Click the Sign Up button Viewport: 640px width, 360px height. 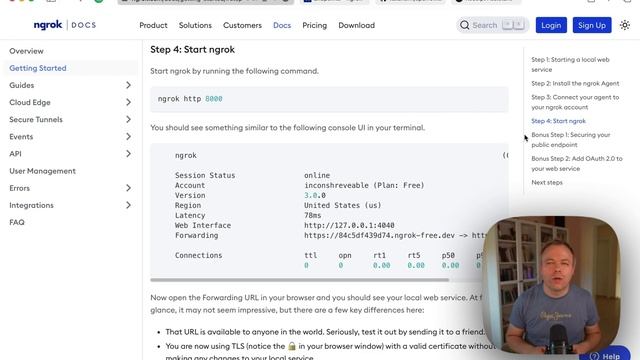tap(592, 25)
